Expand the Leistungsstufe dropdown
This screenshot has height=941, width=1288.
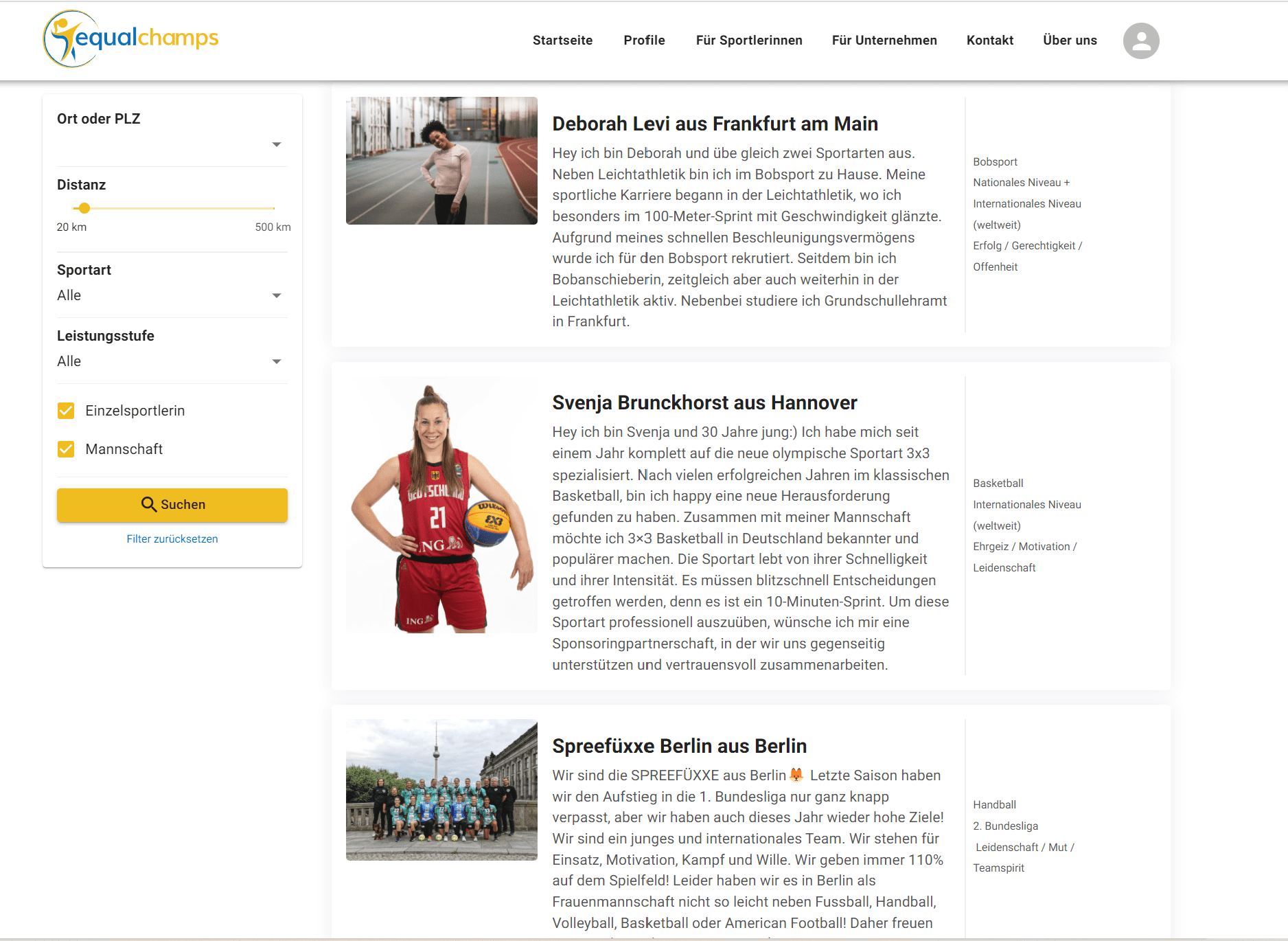pos(172,361)
